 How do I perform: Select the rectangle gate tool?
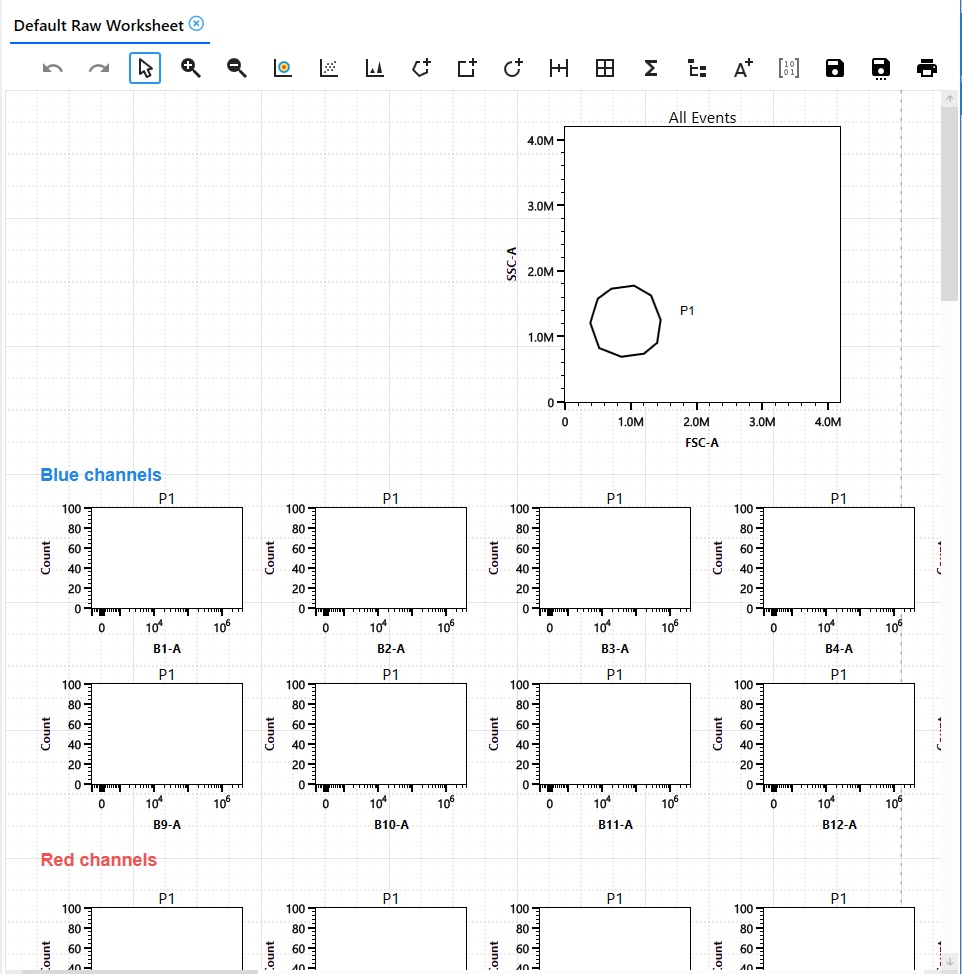(x=465, y=68)
